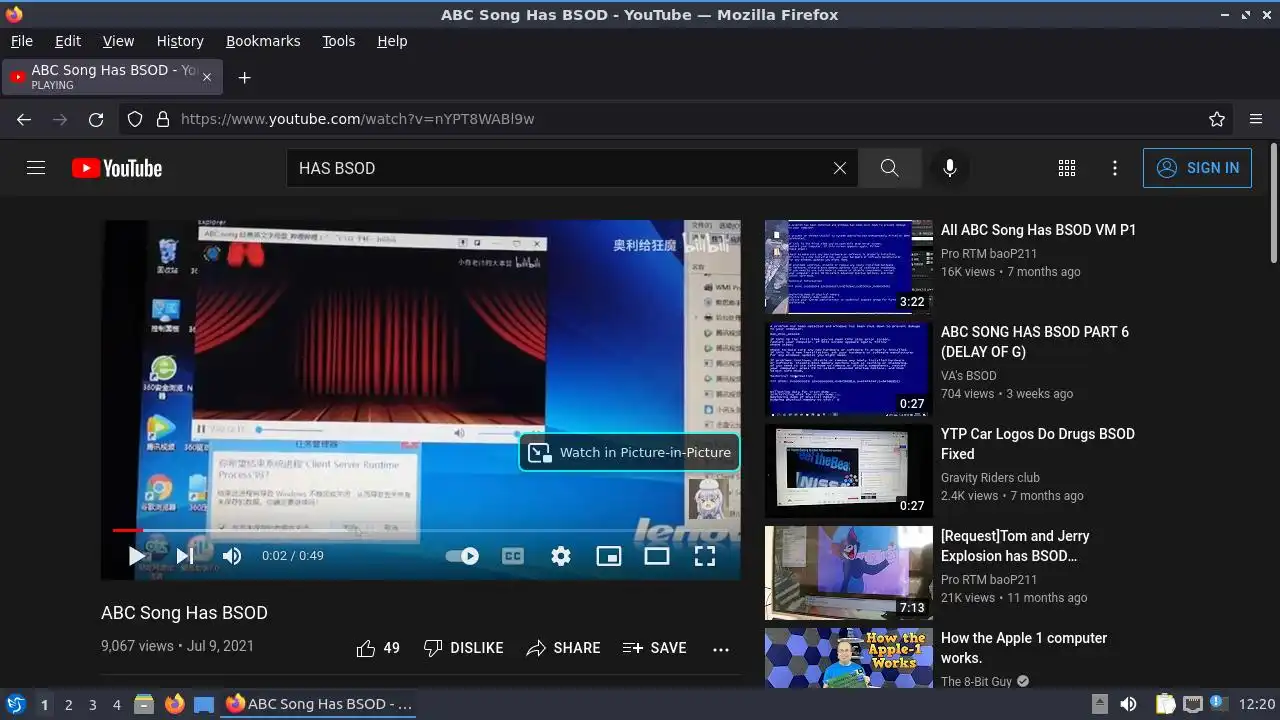Screen dimensions: 1280x720
Task: Toggle closed captions CC
Action: (x=513, y=556)
